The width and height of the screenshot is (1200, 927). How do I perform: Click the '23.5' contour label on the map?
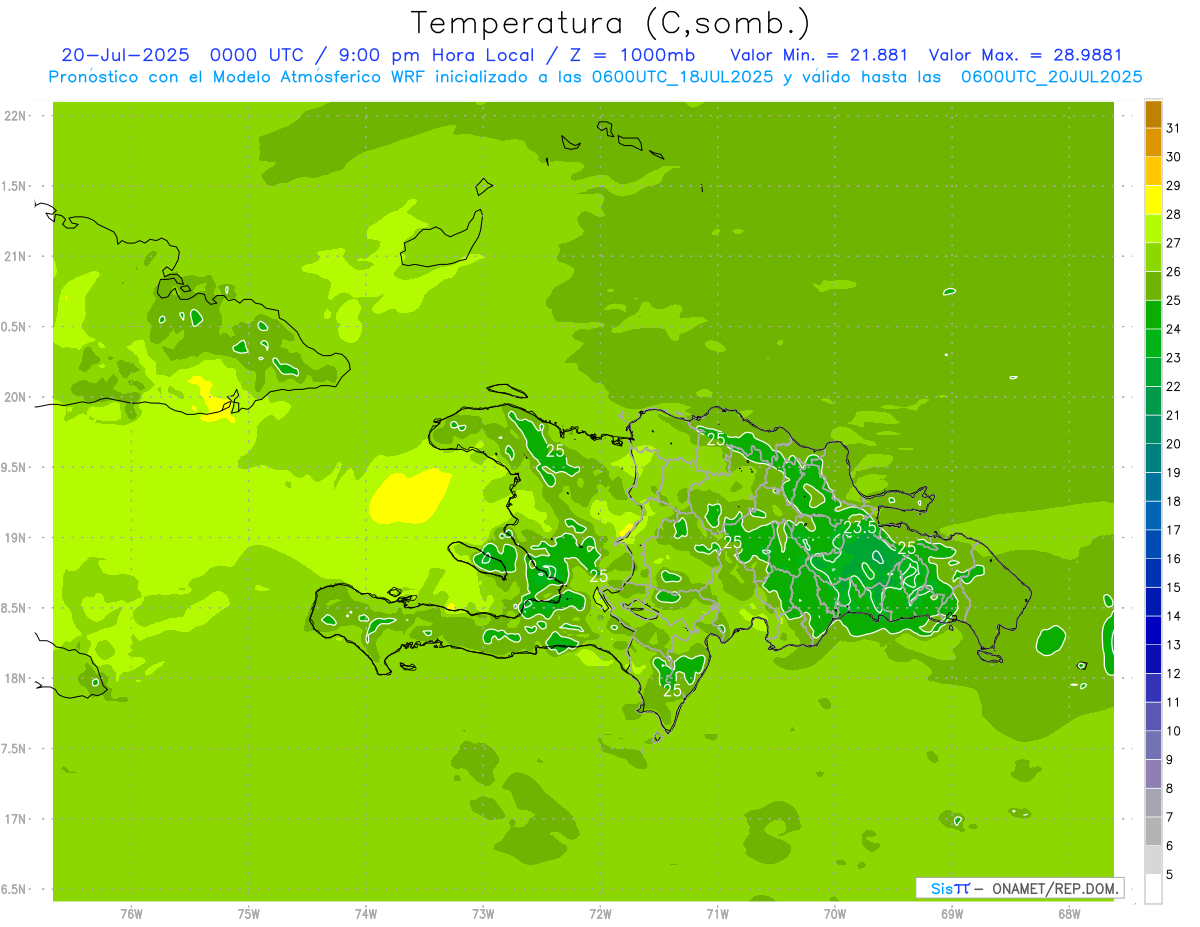[861, 527]
